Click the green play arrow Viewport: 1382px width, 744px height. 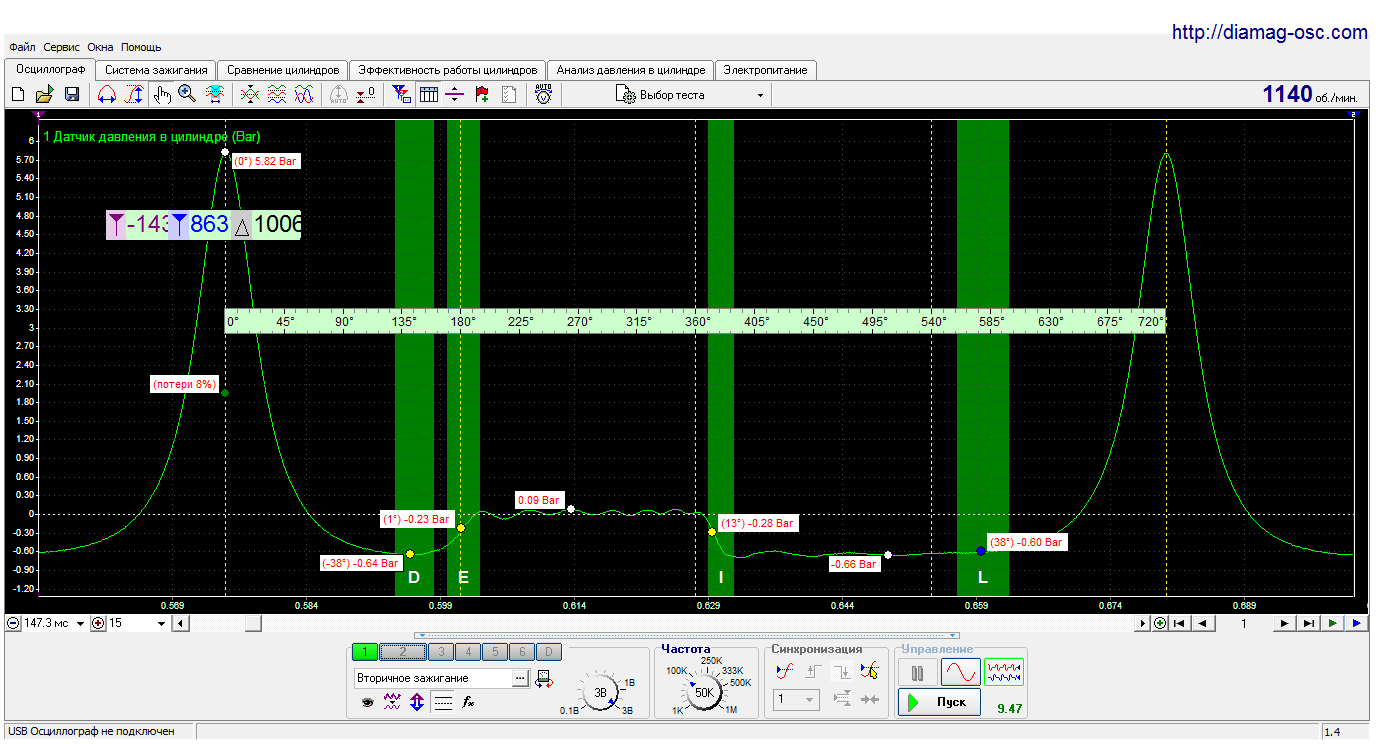click(x=1332, y=624)
